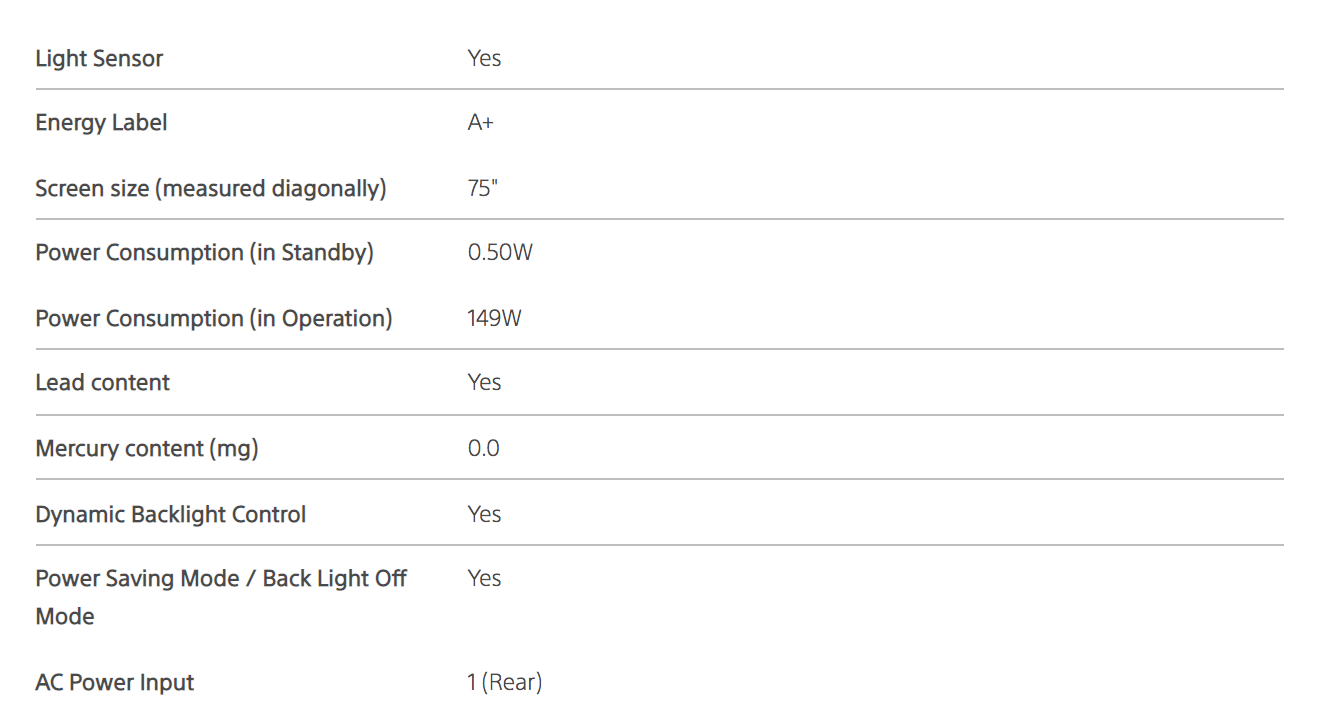
Task: Select the A+ energy rating value
Action: (x=481, y=123)
